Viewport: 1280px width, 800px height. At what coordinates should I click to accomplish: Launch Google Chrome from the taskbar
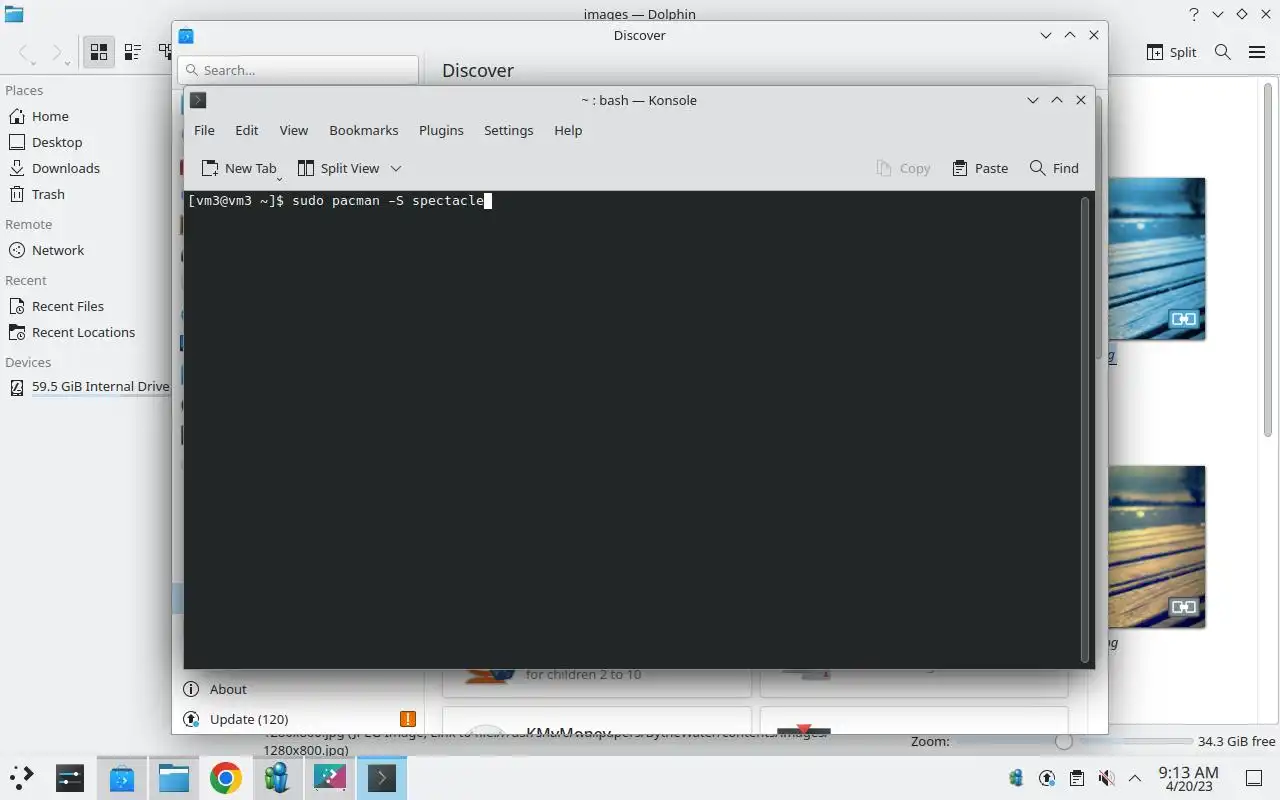point(225,777)
